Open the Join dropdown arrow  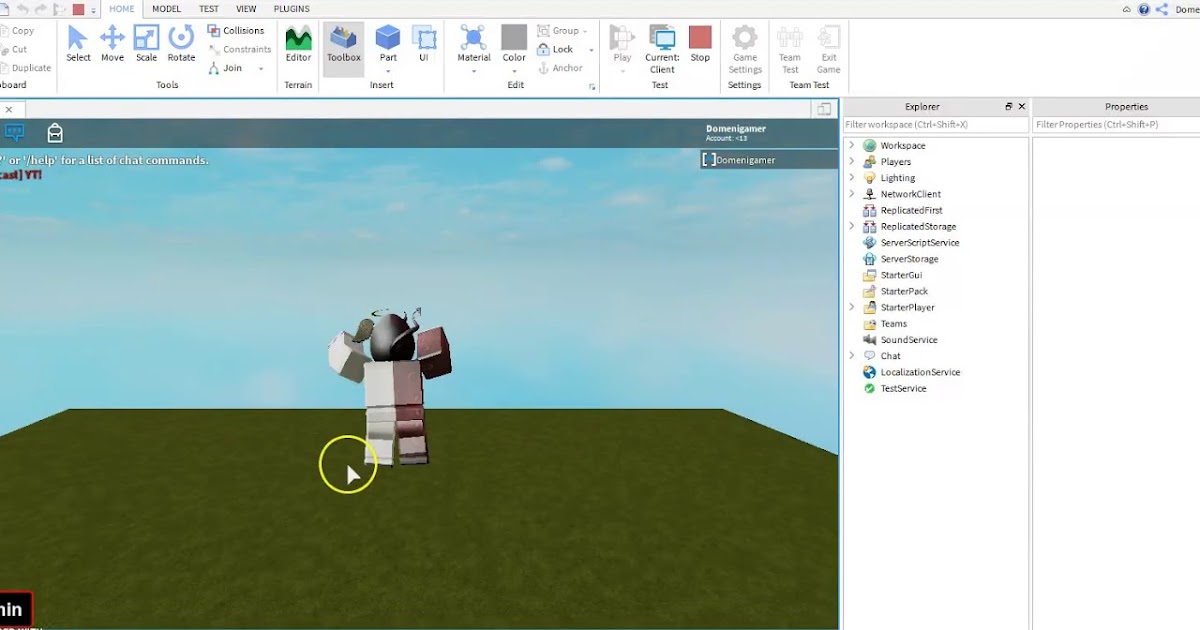coord(261,69)
